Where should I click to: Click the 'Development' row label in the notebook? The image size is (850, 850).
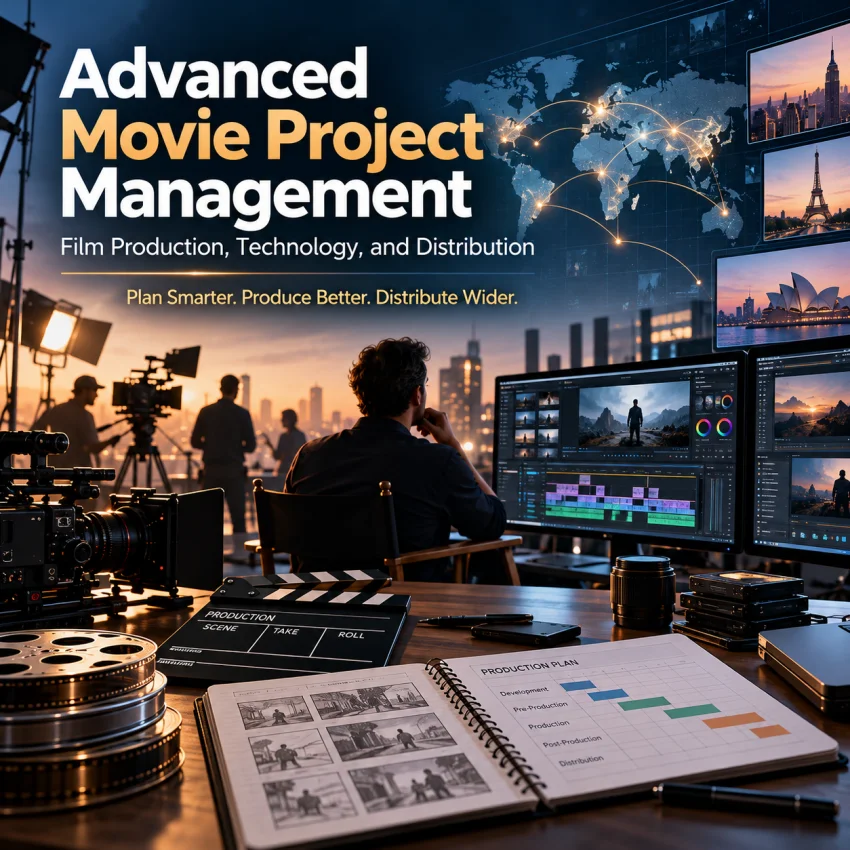524,692
